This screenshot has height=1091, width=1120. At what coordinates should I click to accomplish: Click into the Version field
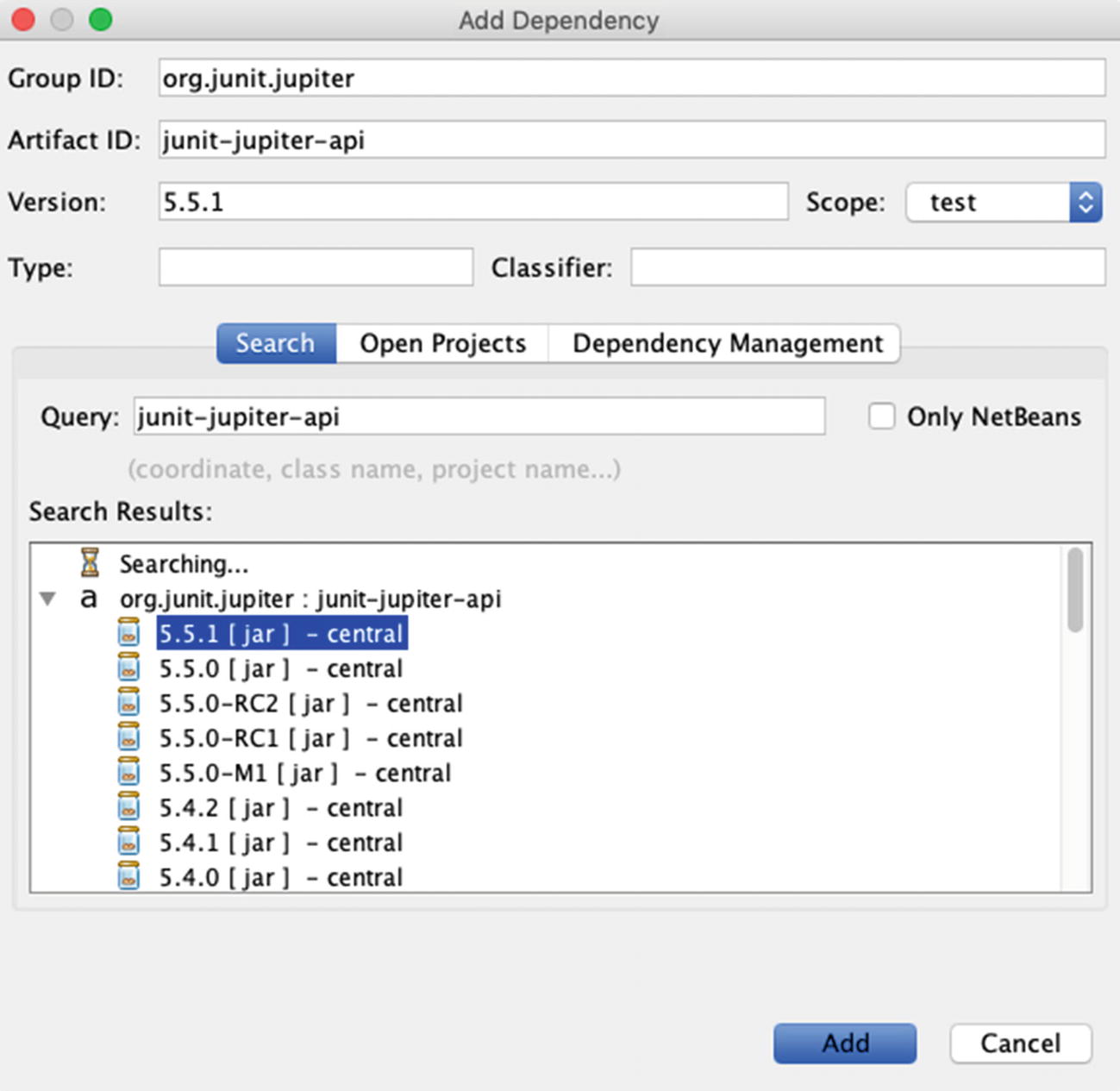click(x=473, y=202)
